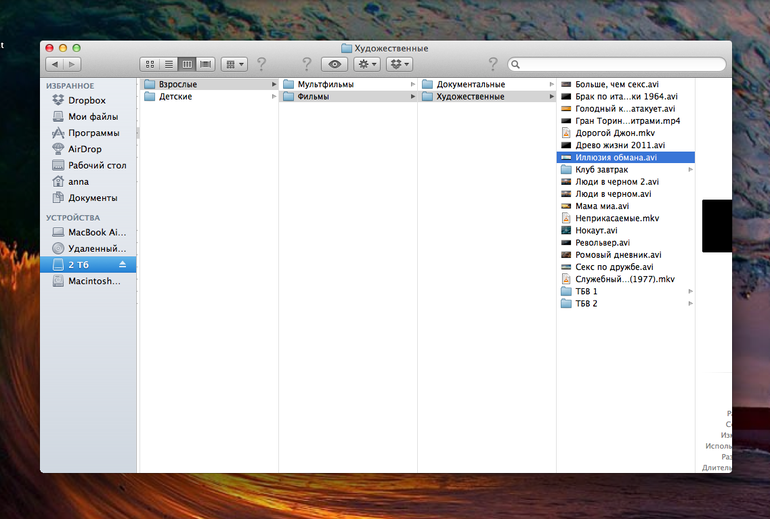Switch to list view mode
Screen dimensions: 770x519
167,64
